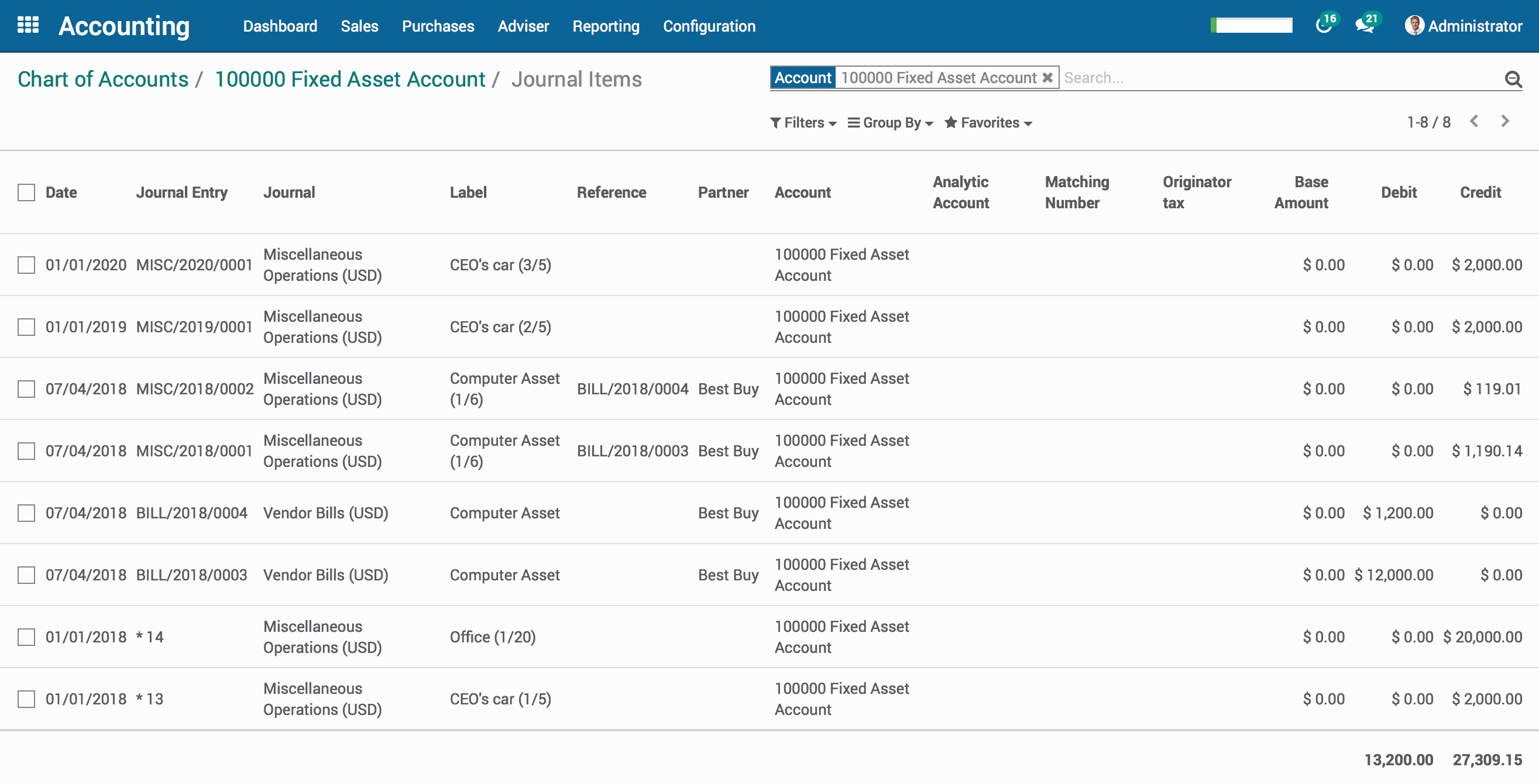Open the apps grid menu icon
This screenshot has width=1539, height=784.
[x=28, y=25]
